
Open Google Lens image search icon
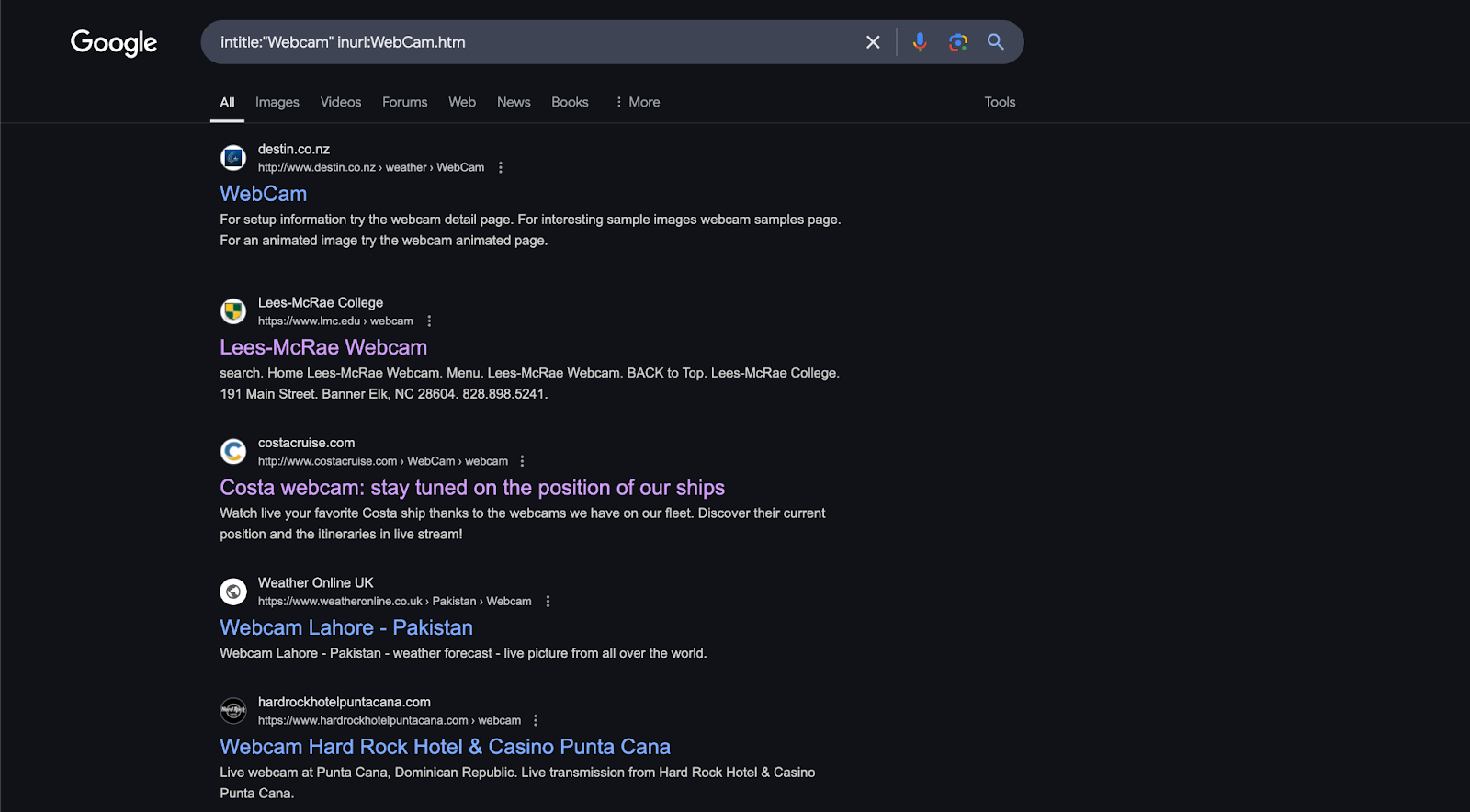(x=958, y=42)
